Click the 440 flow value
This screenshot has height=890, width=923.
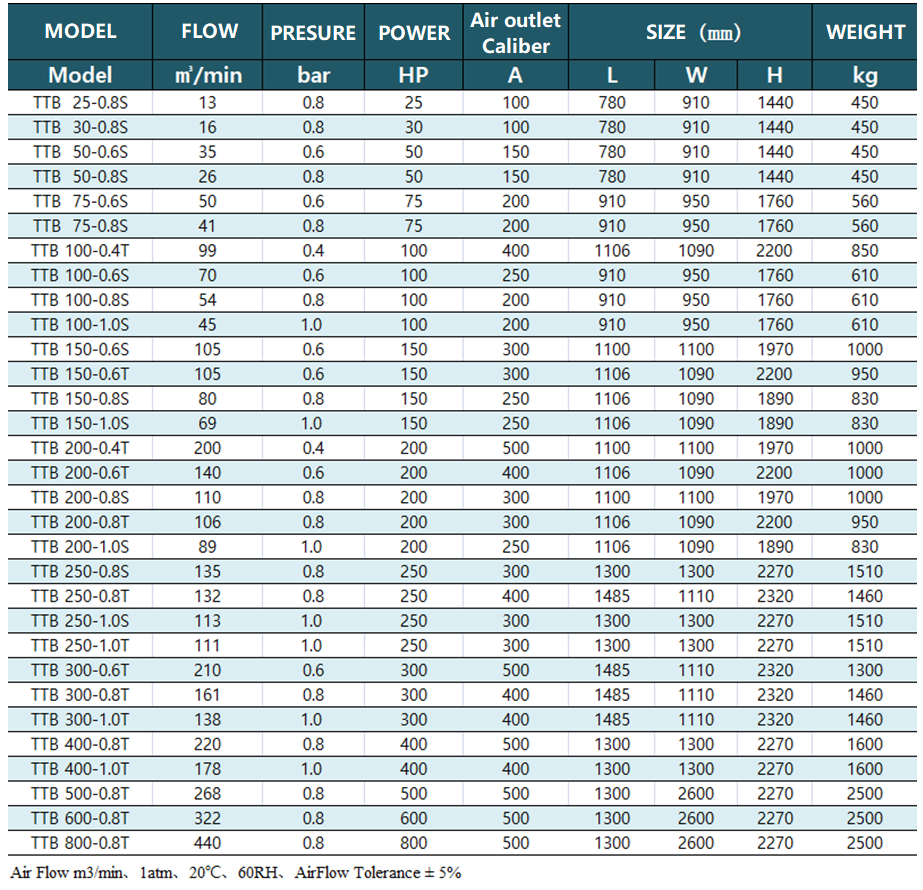click(210, 843)
